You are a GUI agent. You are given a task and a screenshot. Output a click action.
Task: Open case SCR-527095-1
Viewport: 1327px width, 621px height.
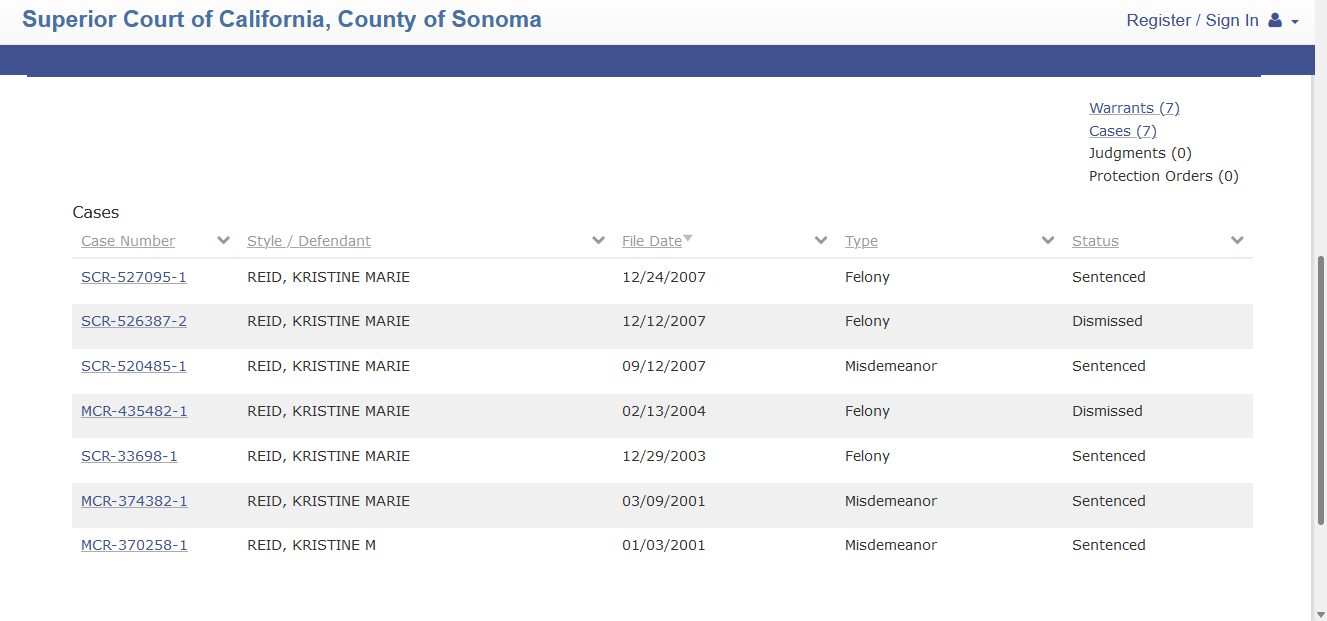[x=133, y=277]
